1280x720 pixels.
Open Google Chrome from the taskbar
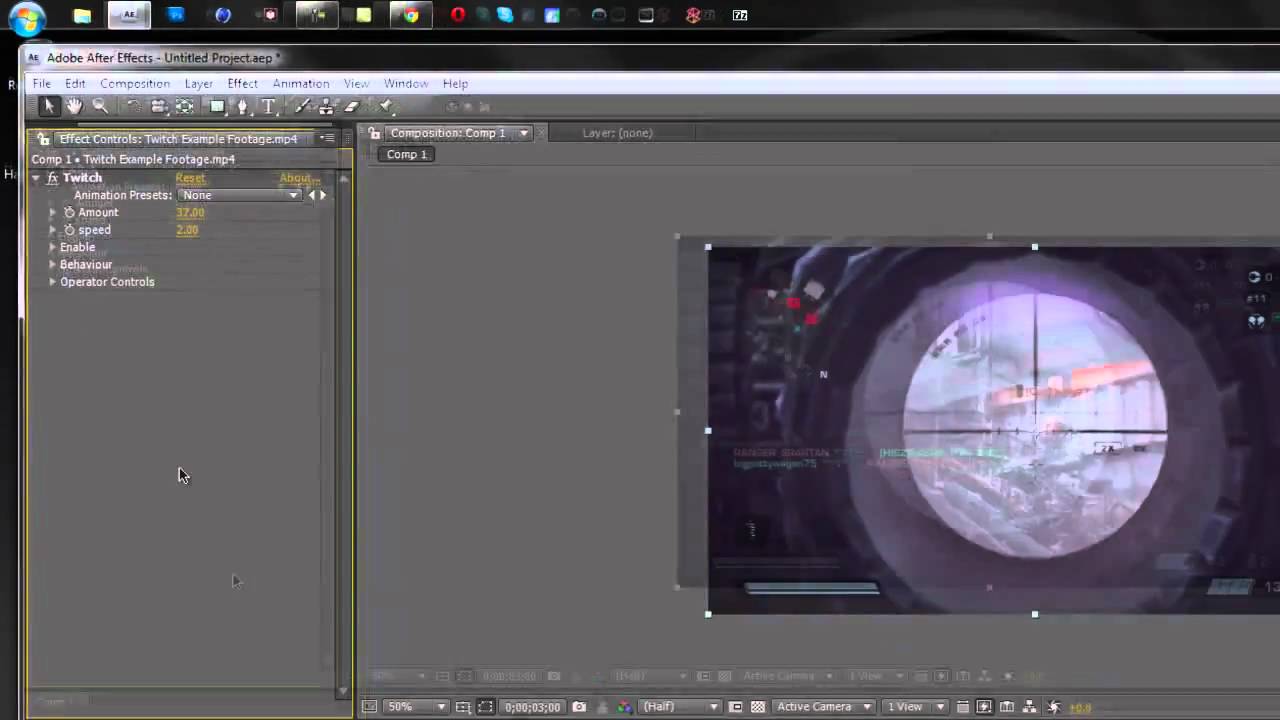[x=411, y=15]
